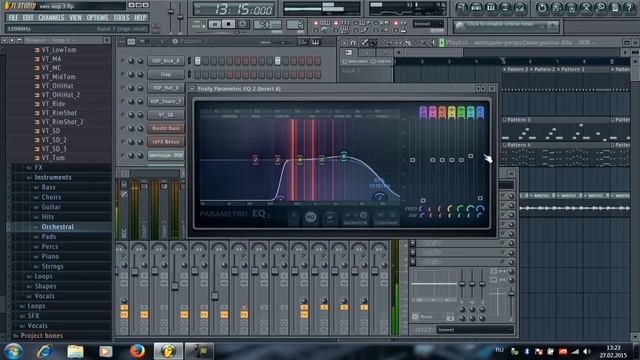The height and width of the screenshot is (360, 640).
Task: Click the volume icon in system tray
Action: (x=587, y=351)
